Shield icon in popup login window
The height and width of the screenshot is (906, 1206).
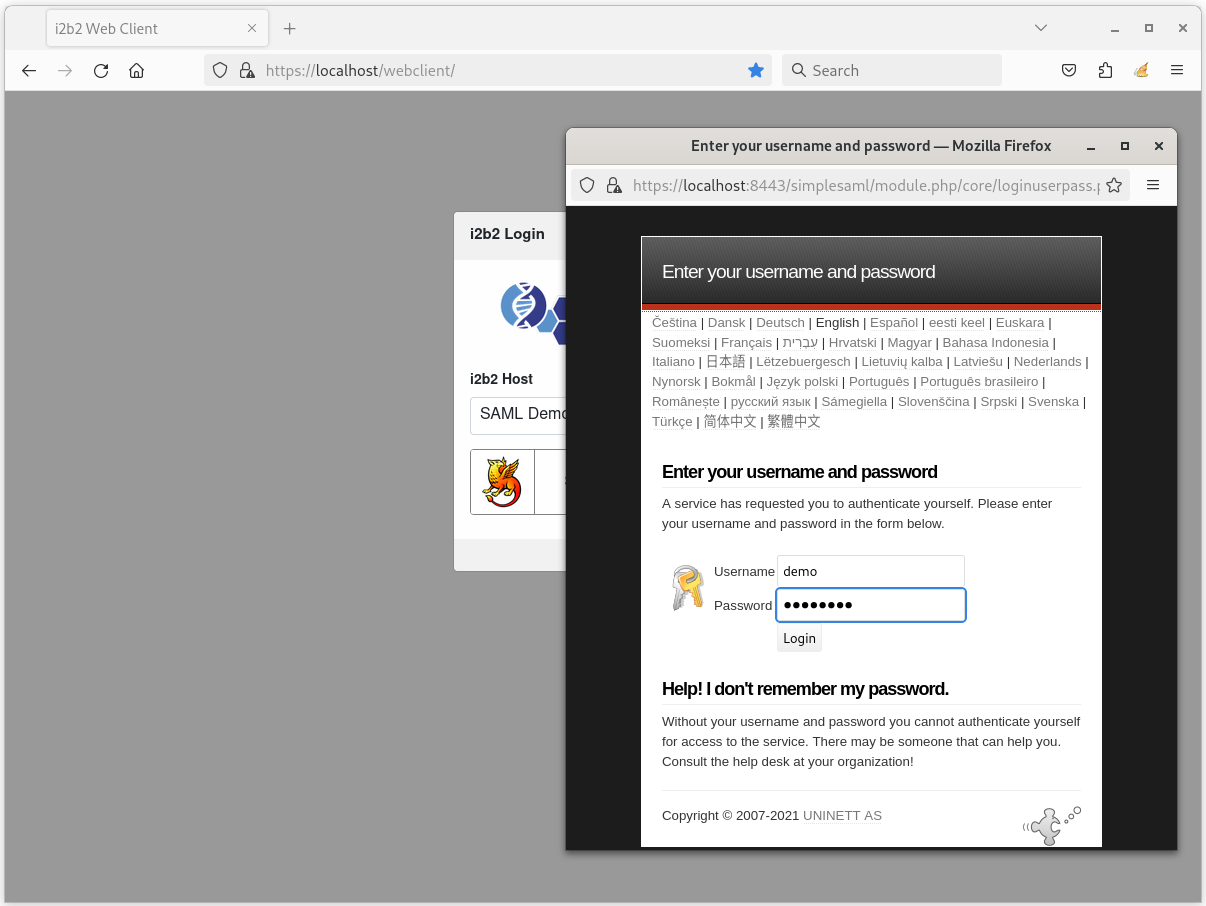[587, 185]
